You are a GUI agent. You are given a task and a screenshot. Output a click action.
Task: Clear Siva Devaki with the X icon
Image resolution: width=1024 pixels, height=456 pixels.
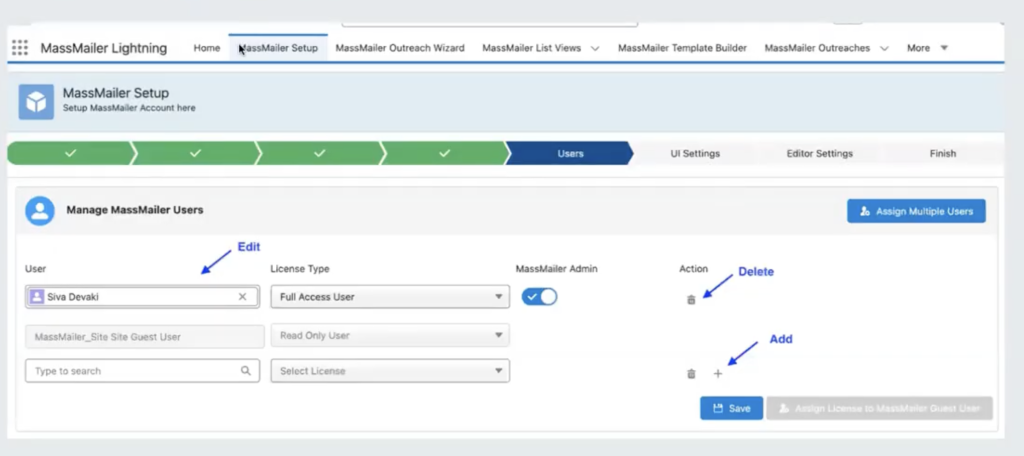[x=242, y=297]
